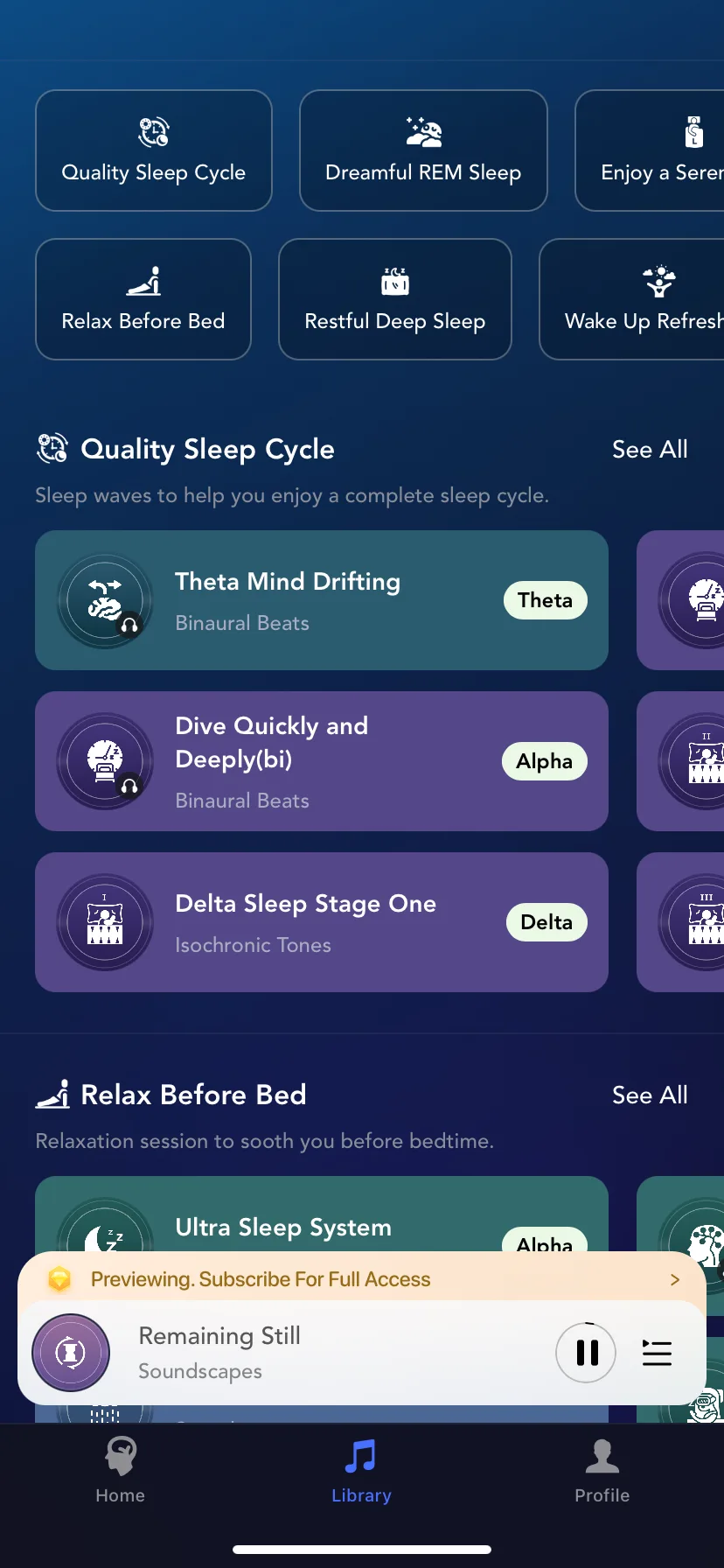Tap the Relax Before Bed category card
The image size is (724, 1568).
pyautogui.click(x=143, y=299)
